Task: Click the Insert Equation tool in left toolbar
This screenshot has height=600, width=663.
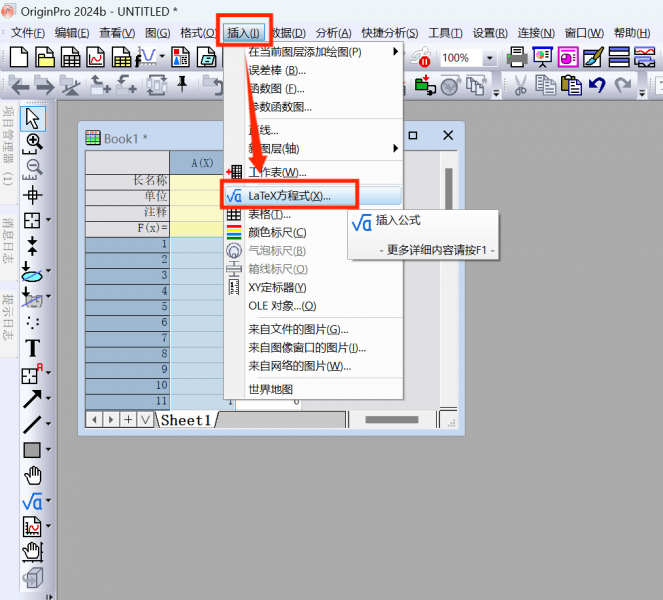Action: (32, 501)
